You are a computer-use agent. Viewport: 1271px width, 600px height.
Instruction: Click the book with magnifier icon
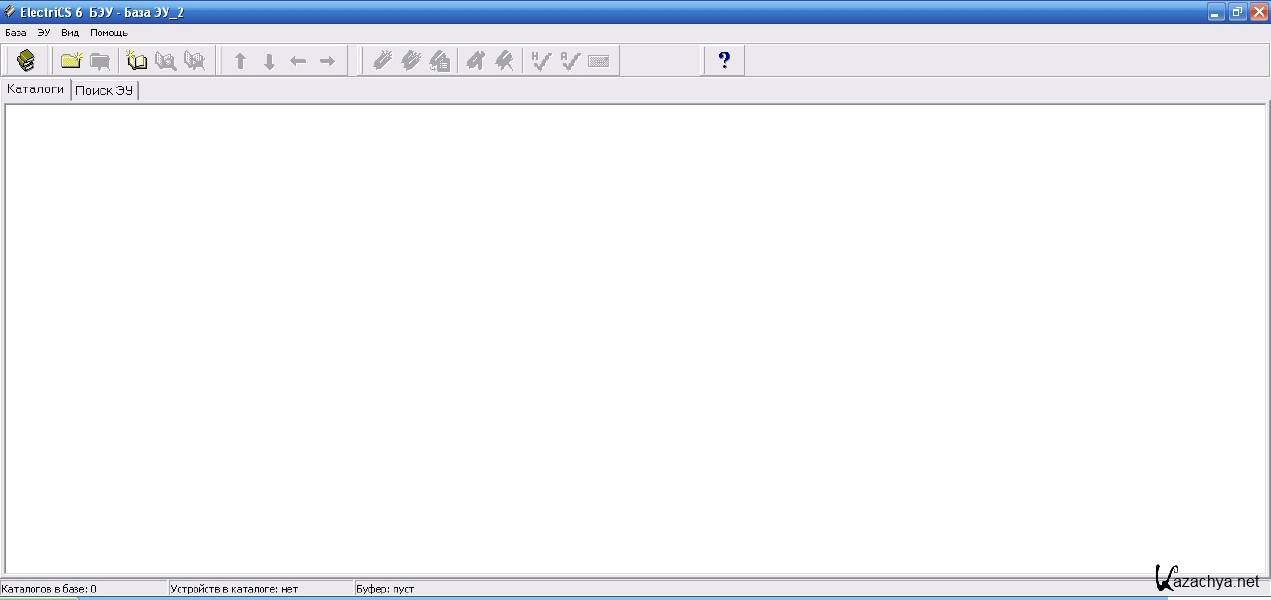click(166, 61)
